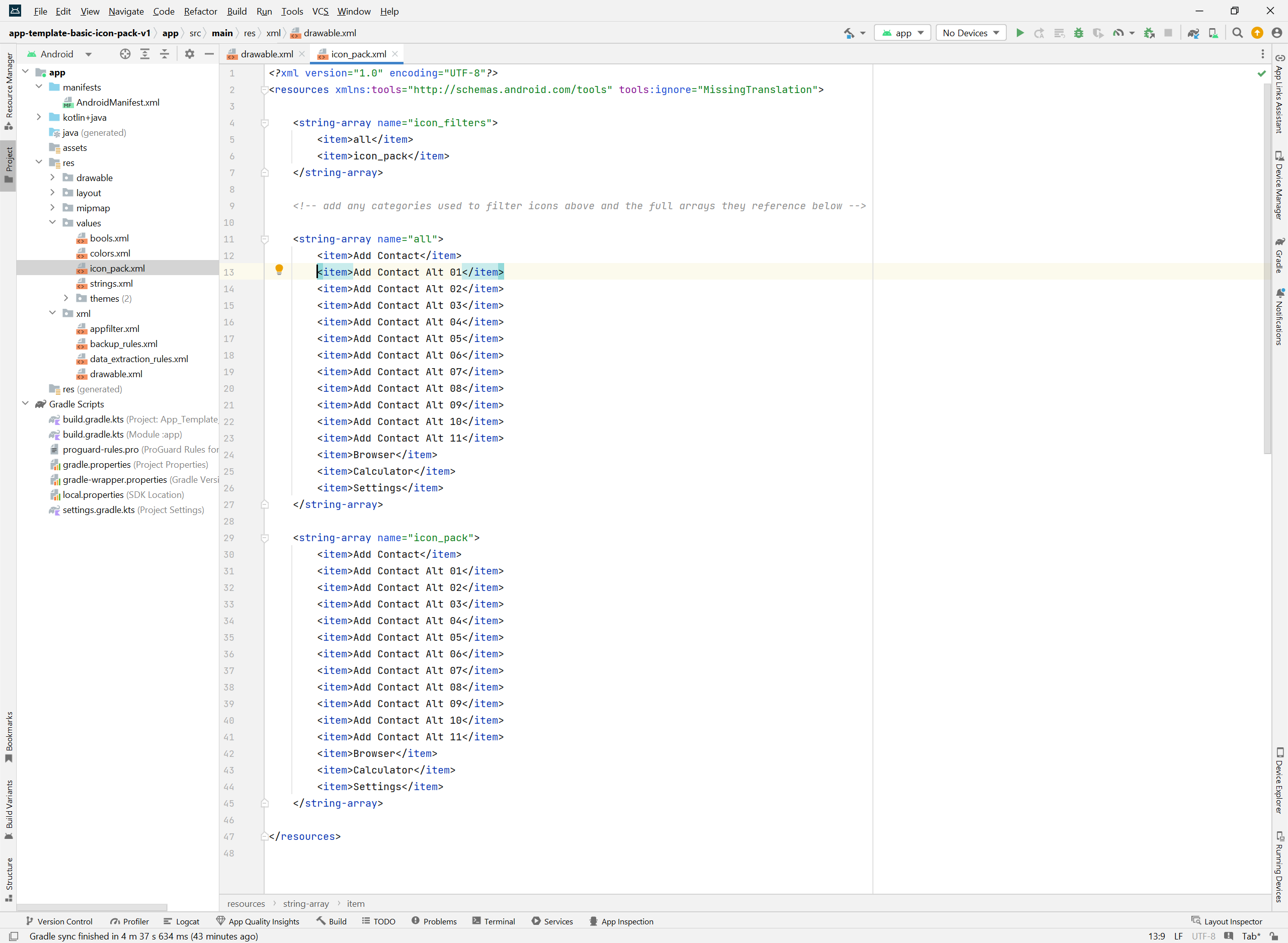Click the No Devices dropdown selector

coord(968,33)
